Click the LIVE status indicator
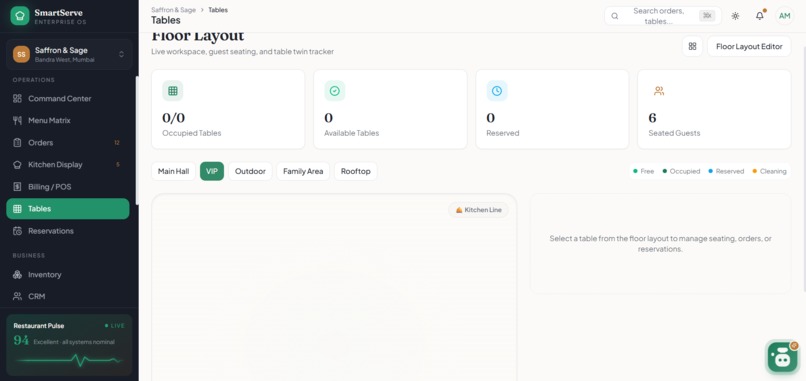806x381 pixels. point(115,325)
